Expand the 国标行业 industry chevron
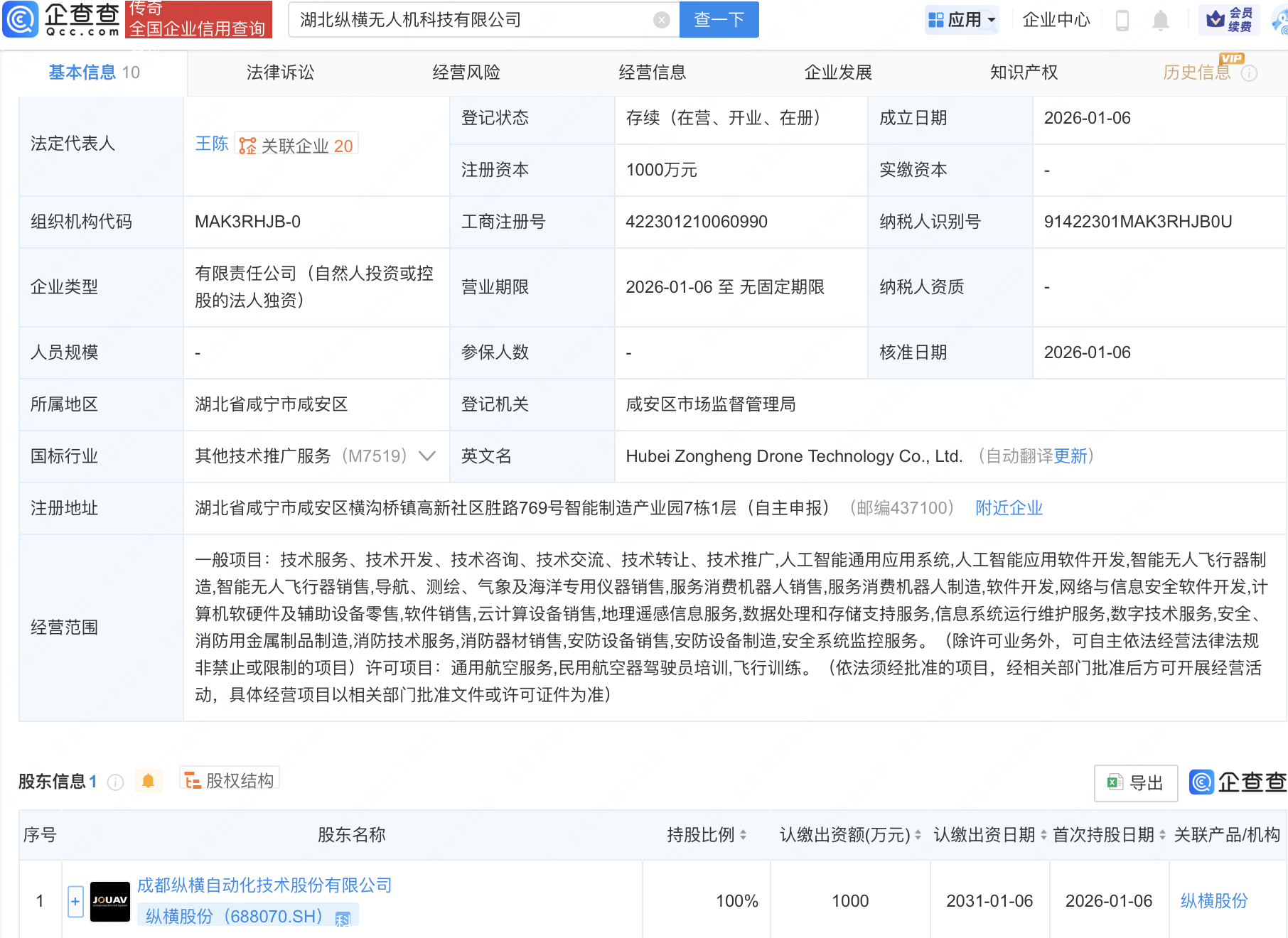Viewport: 1288px width, 938px height. pyautogui.click(x=427, y=456)
